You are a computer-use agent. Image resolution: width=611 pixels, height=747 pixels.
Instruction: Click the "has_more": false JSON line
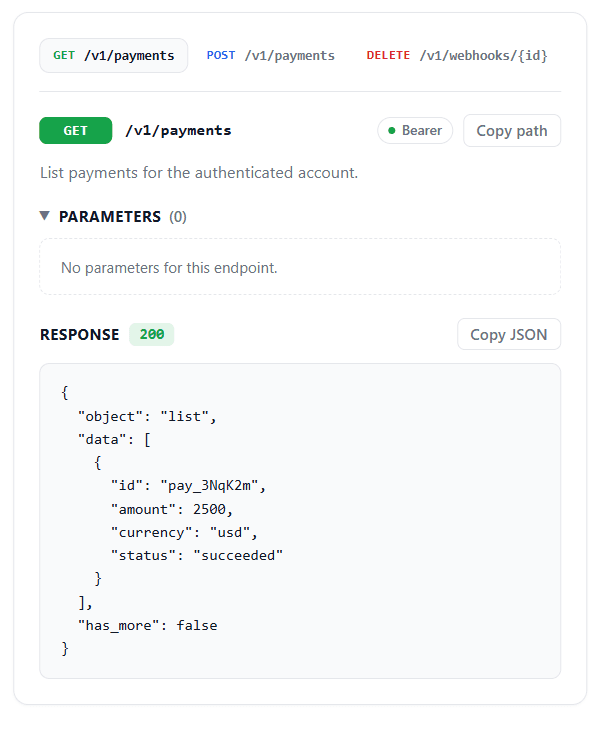[148, 626]
